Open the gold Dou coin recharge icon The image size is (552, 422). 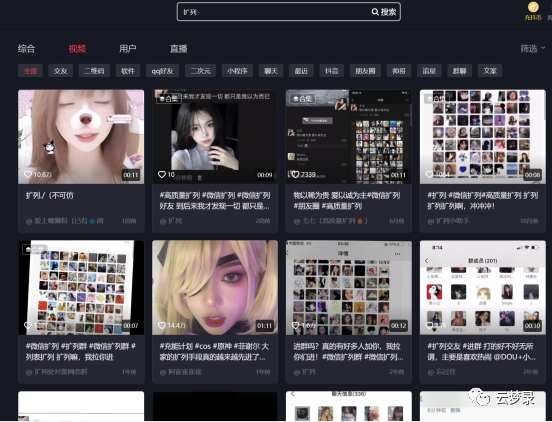click(533, 7)
